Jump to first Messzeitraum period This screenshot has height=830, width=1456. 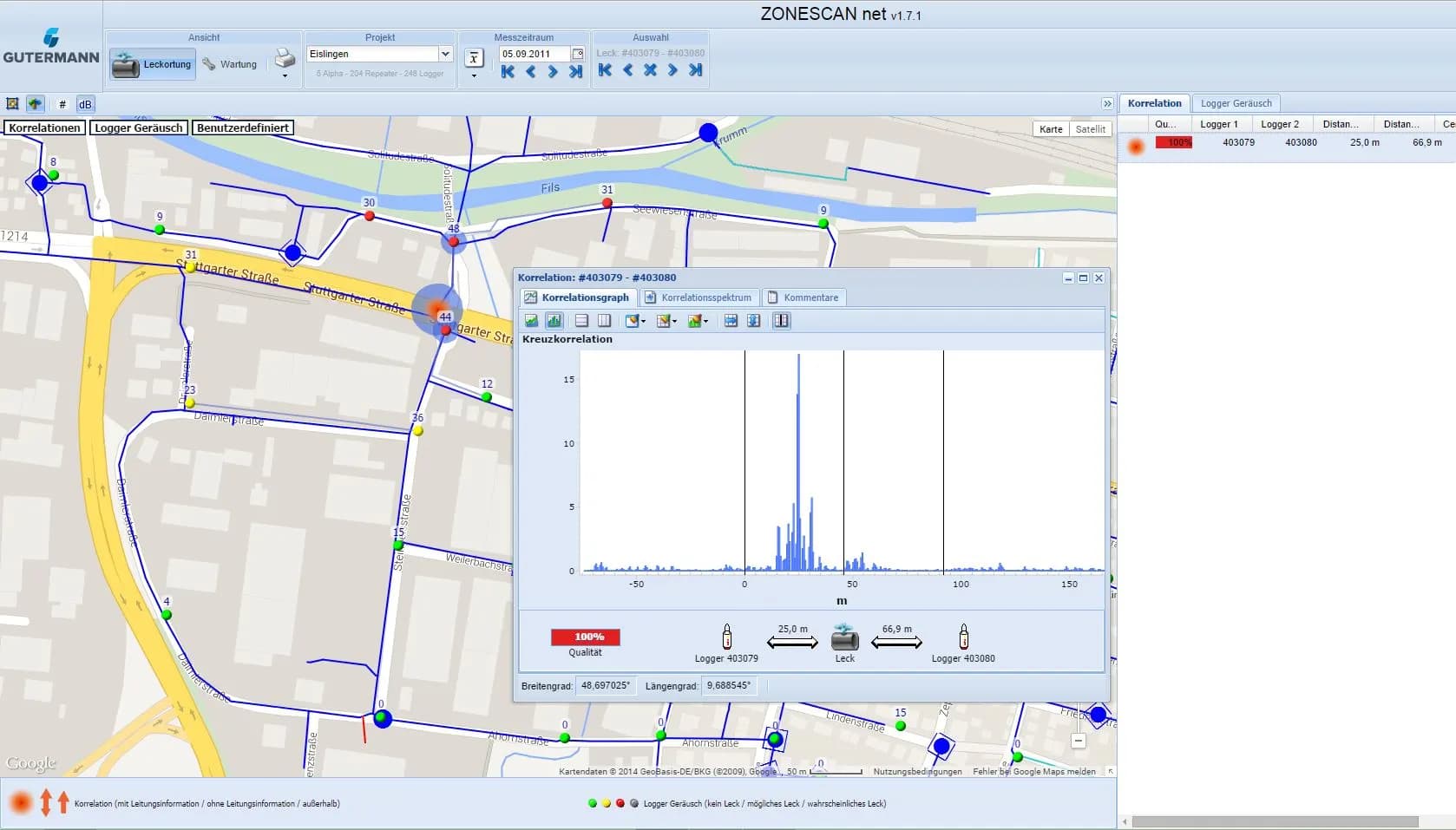508,72
